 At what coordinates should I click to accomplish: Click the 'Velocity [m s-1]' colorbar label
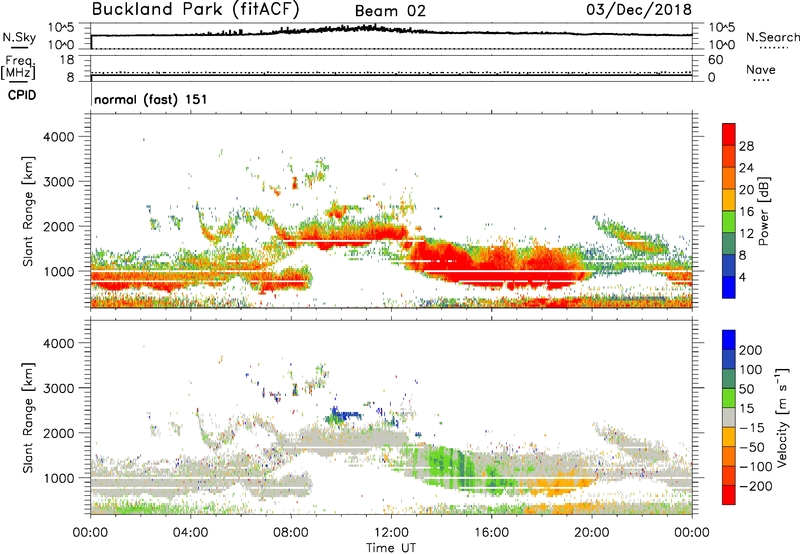pos(782,417)
